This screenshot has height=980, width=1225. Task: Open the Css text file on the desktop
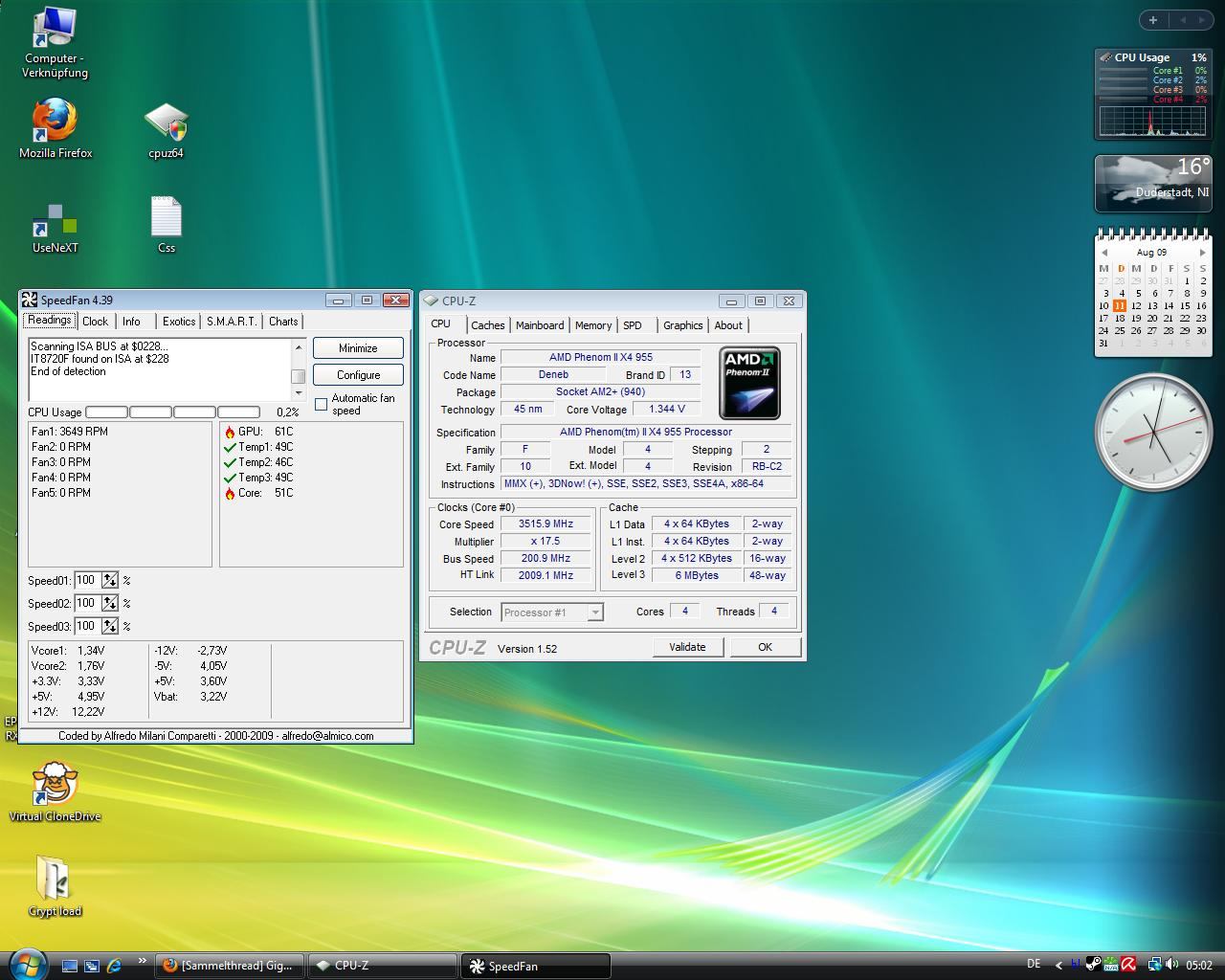click(166, 225)
